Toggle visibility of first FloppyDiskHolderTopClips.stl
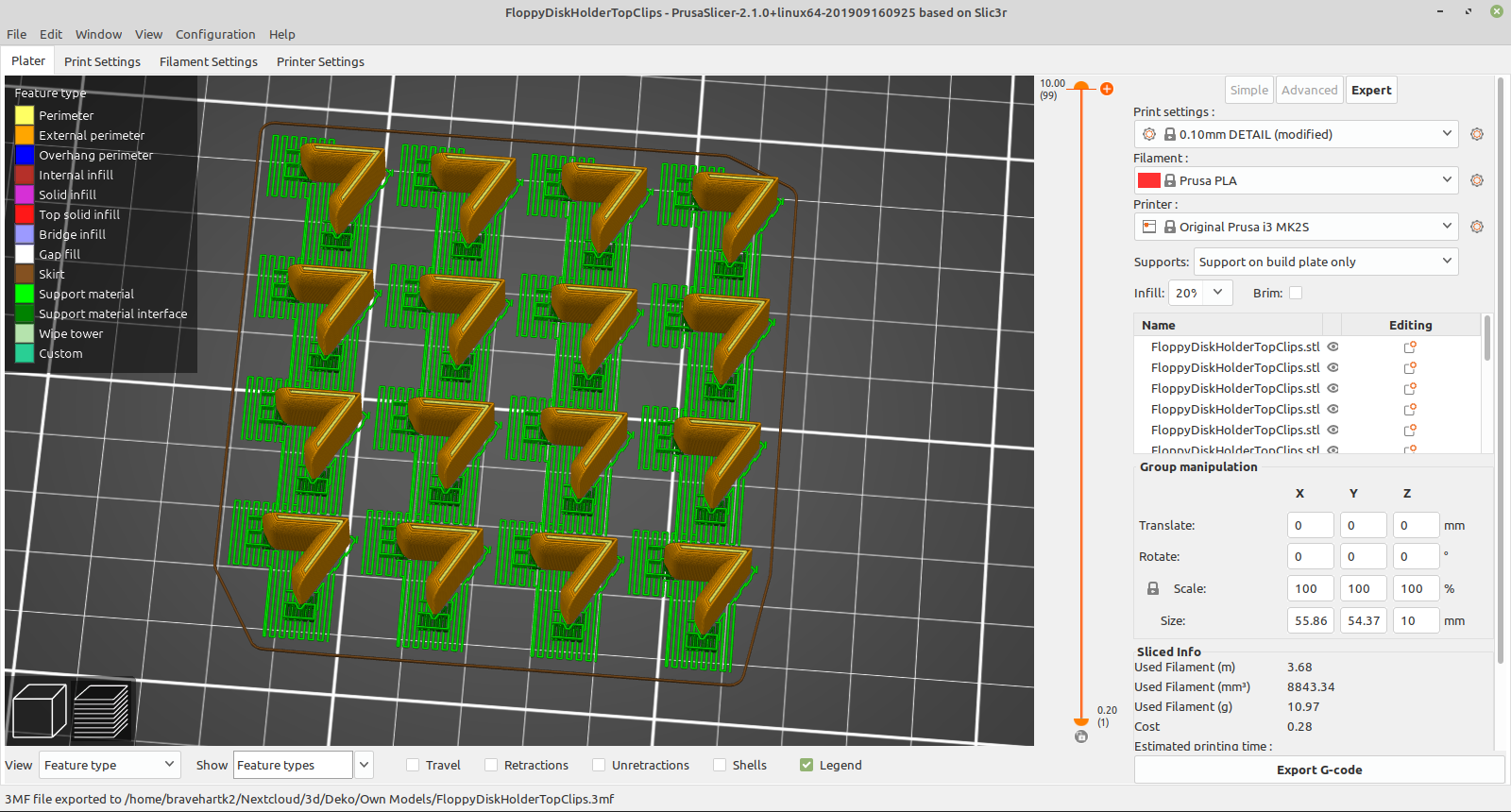1511x812 pixels. pos(1333,347)
